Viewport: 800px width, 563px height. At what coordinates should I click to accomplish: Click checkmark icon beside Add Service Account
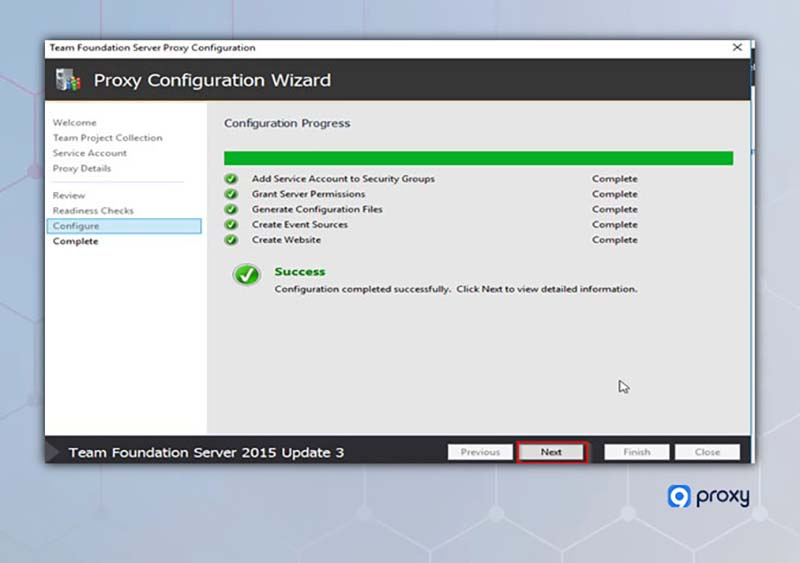tap(231, 179)
